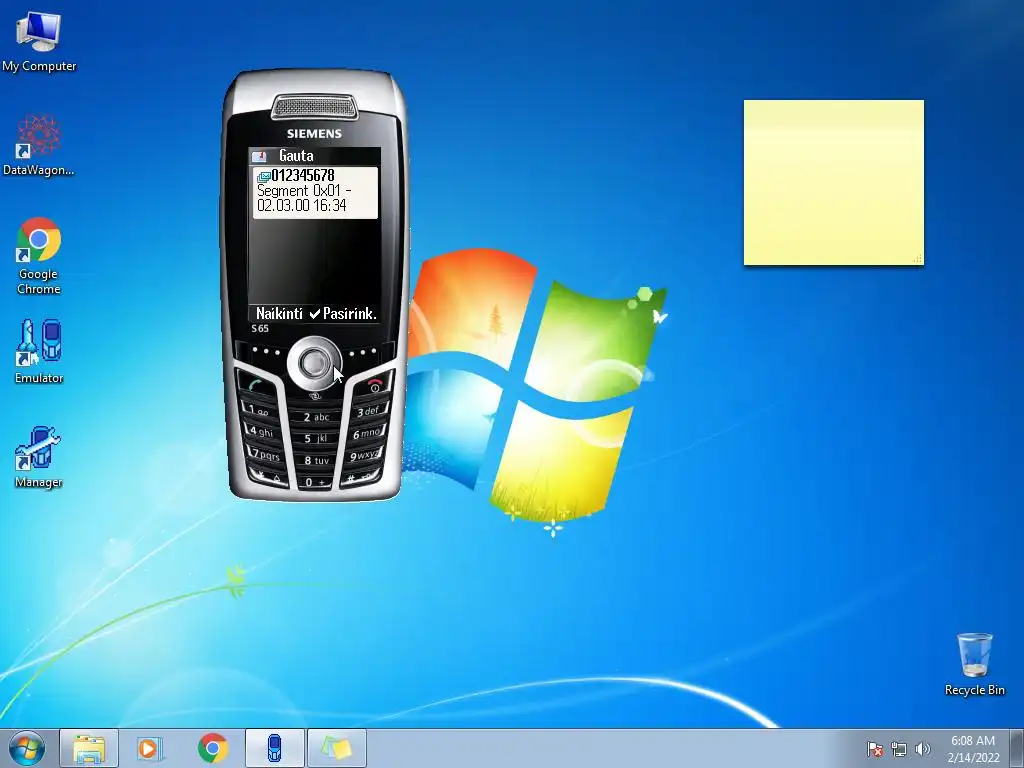Click the browser key below the joystick
Image resolution: width=1024 pixels, height=768 pixels.
pos(315,396)
